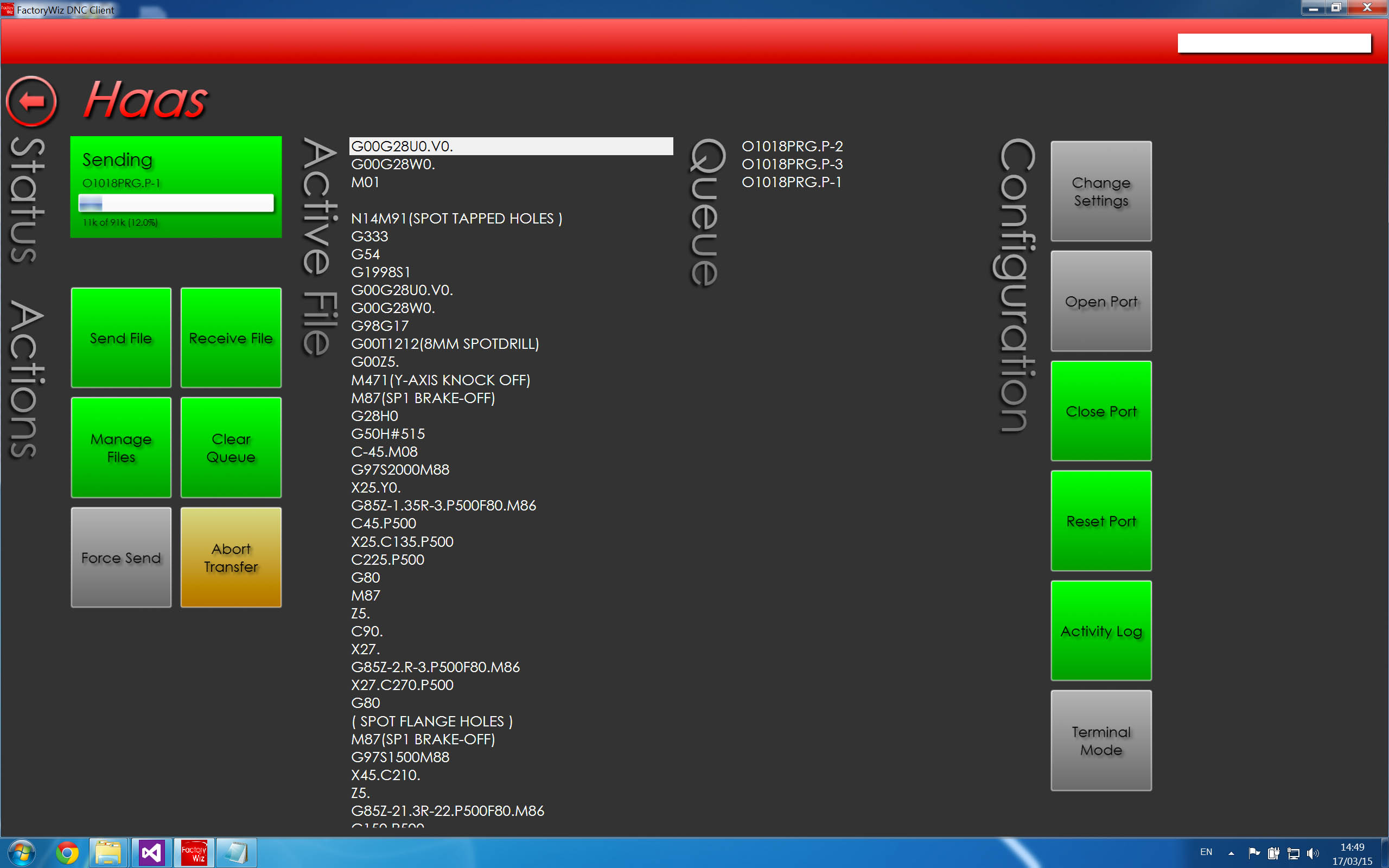Click the EN language indicator

point(1206,852)
